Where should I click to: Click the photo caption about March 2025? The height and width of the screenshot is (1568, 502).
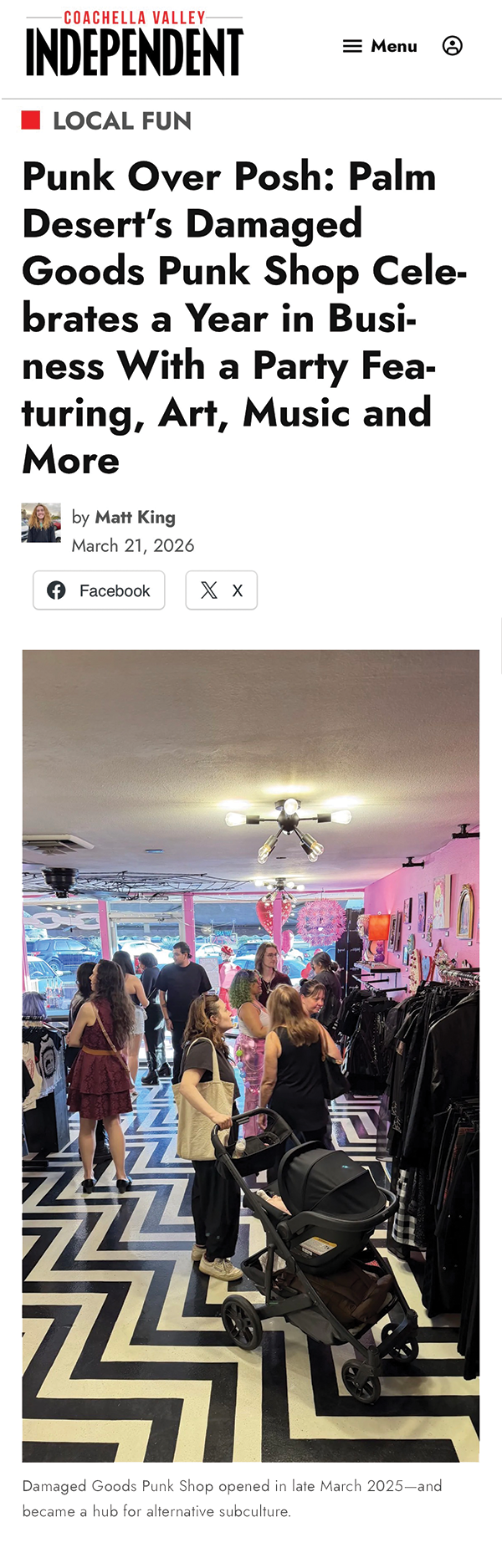[x=233, y=1499]
